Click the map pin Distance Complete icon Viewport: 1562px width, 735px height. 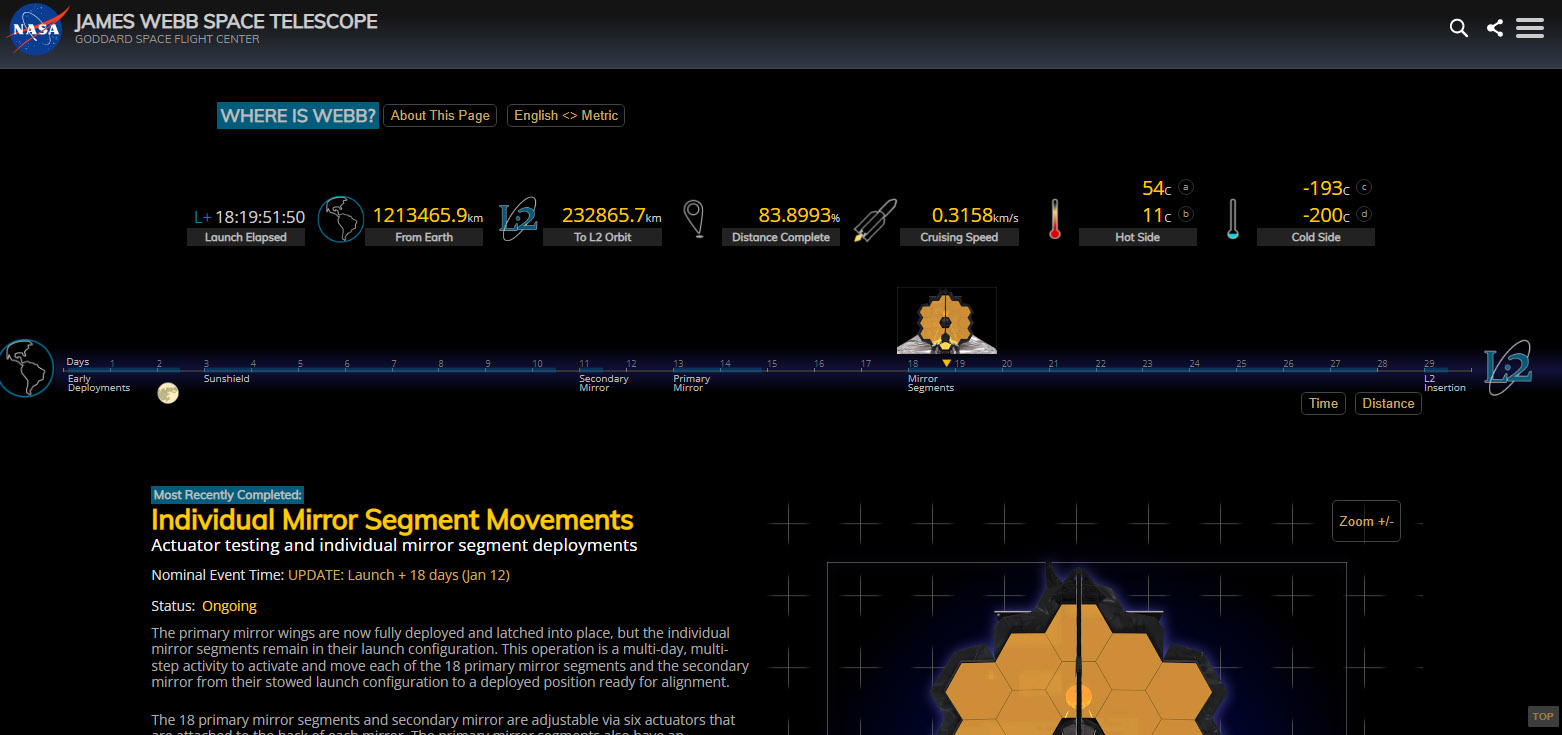pos(693,219)
